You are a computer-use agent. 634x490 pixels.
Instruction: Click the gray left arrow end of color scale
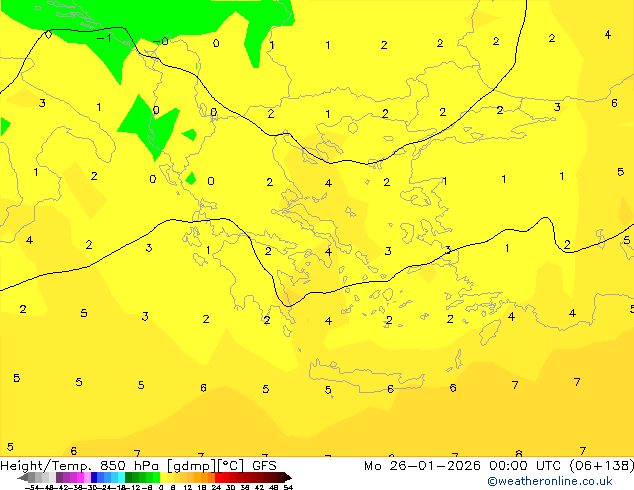[x=23, y=477]
